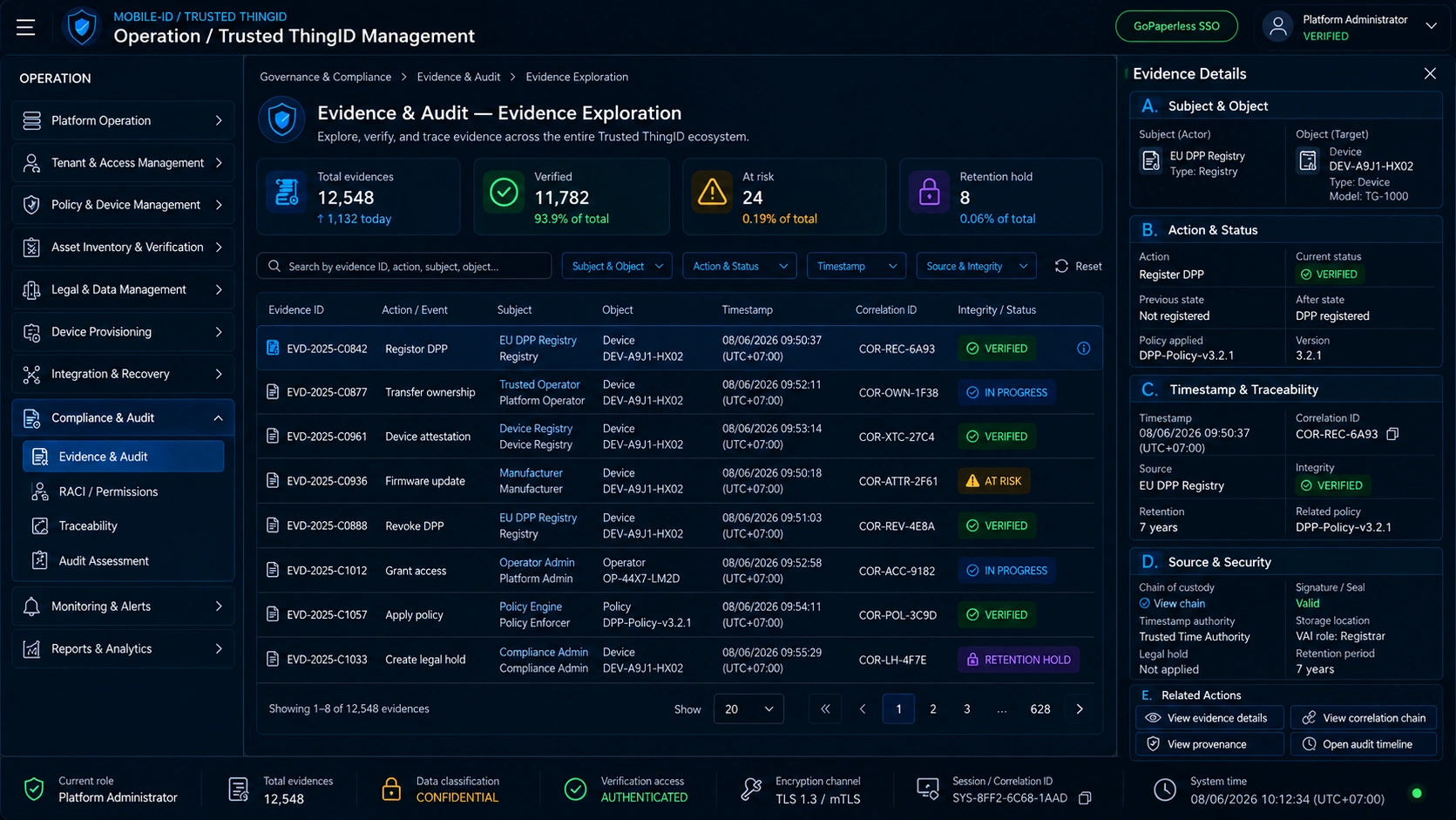Go to next page arrow in pagination
Image resolution: width=1456 pixels, height=820 pixels.
pos(1080,709)
